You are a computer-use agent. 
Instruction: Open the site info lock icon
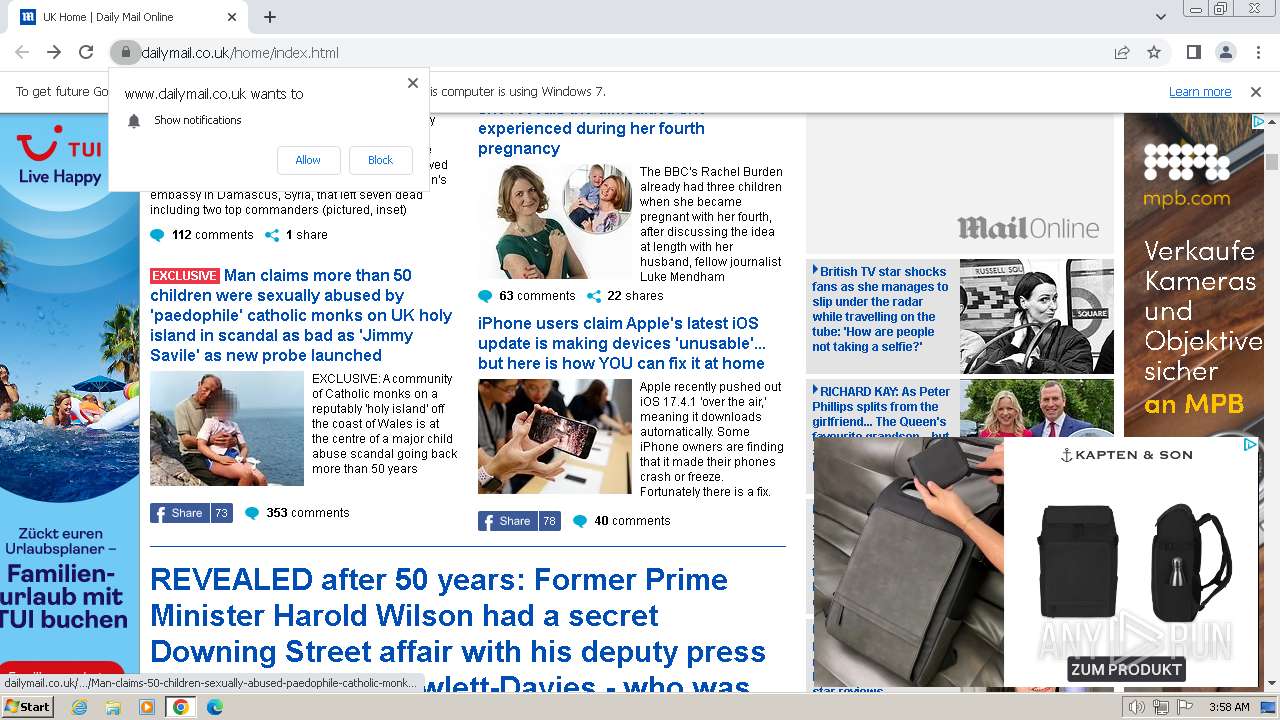124,52
